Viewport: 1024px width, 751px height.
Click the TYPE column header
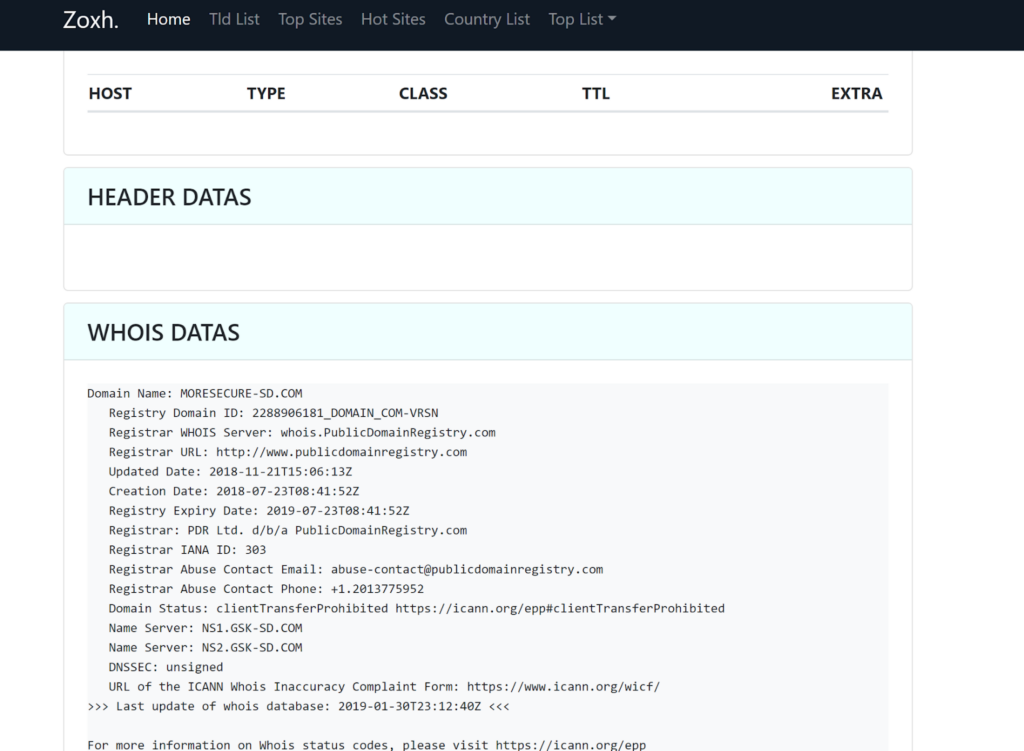coord(266,93)
